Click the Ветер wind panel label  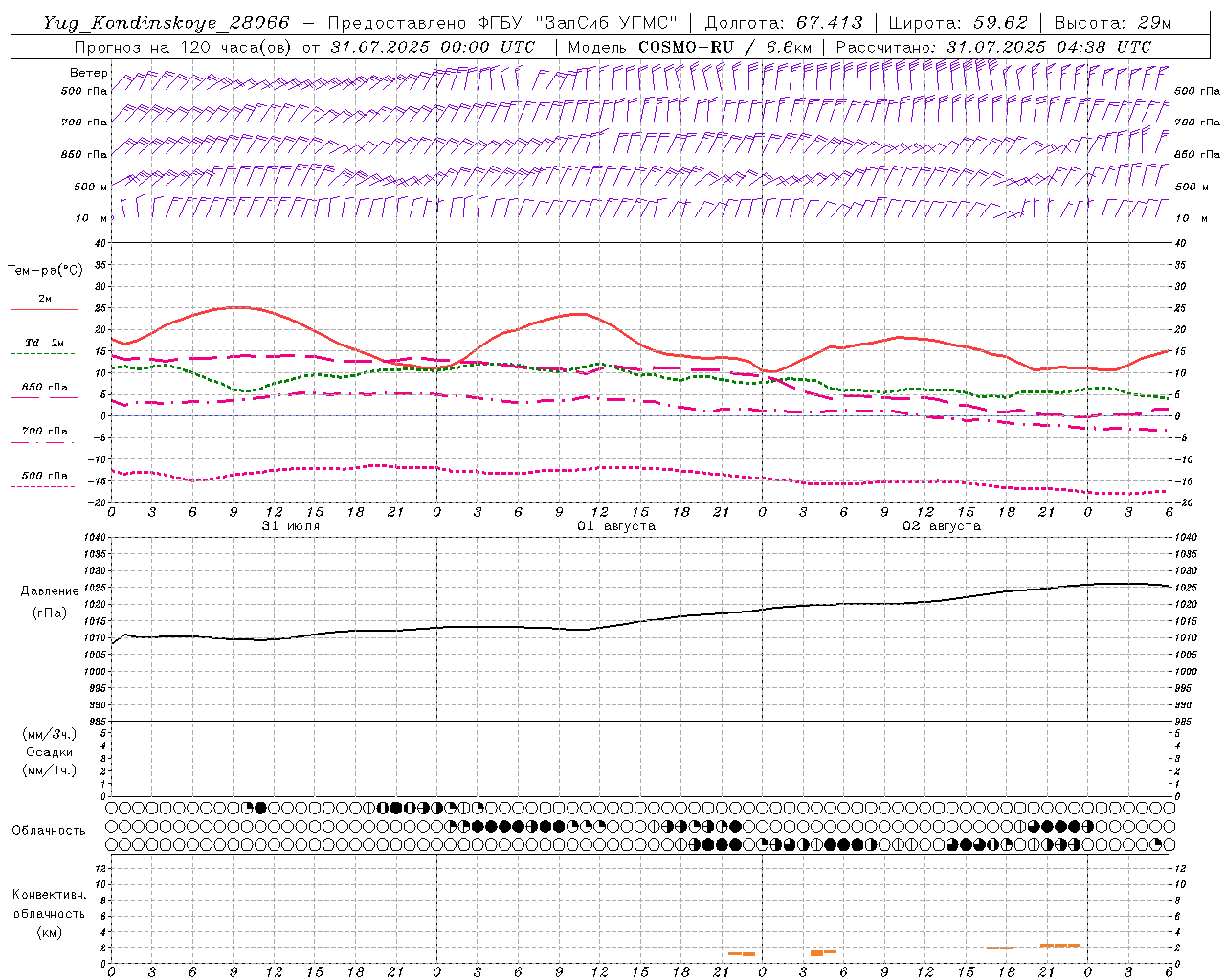(89, 73)
